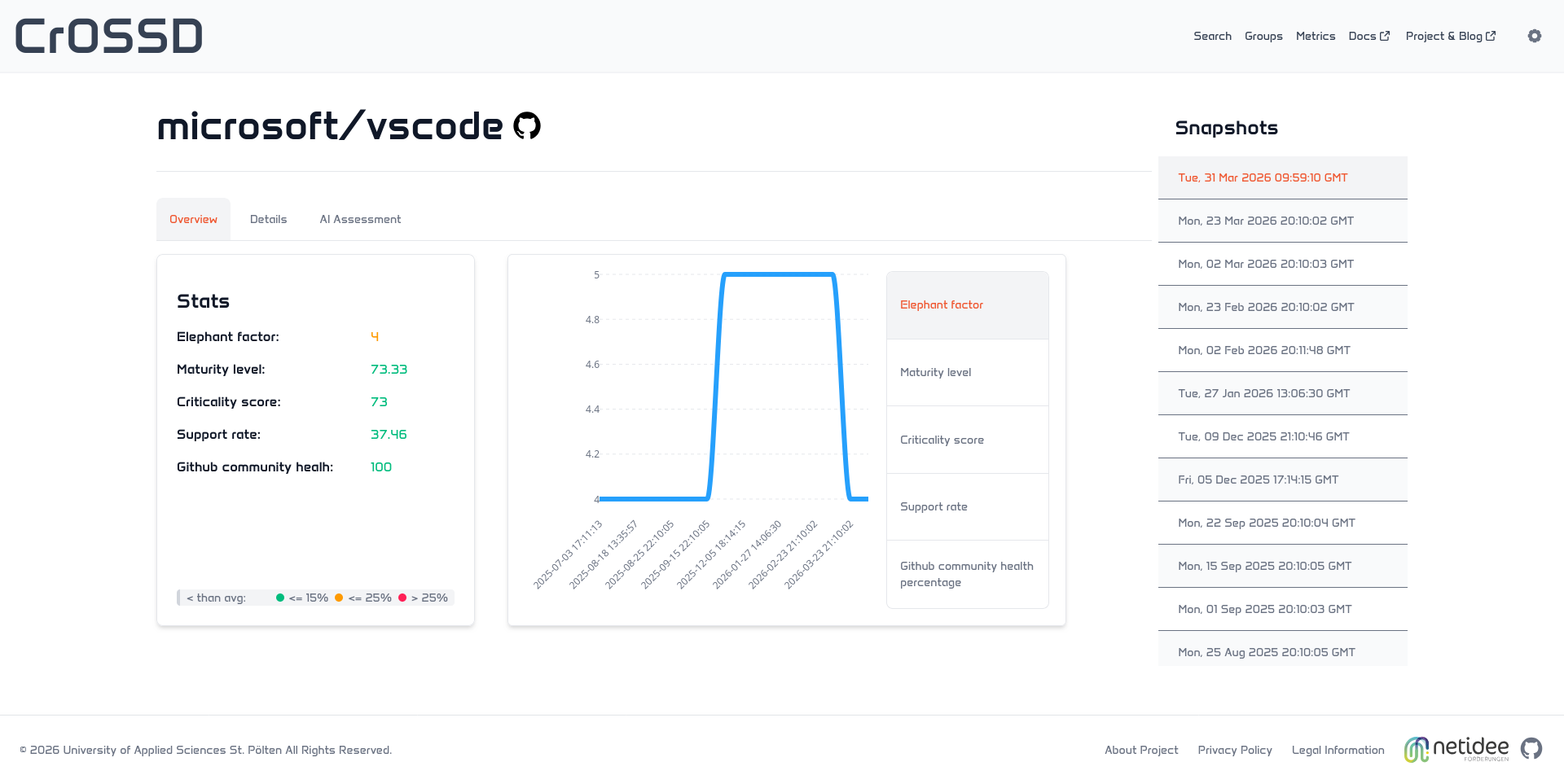Switch to the Details tab
Screen dimensions: 1564x784
coord(268,219)
